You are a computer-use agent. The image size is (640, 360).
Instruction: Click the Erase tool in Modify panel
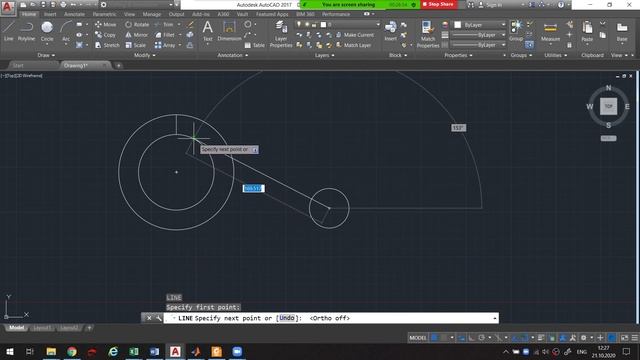[x=190, y=24]
